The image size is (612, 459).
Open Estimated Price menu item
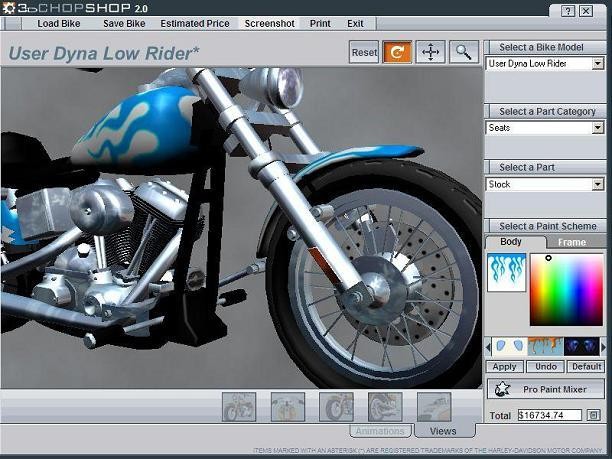195,24
